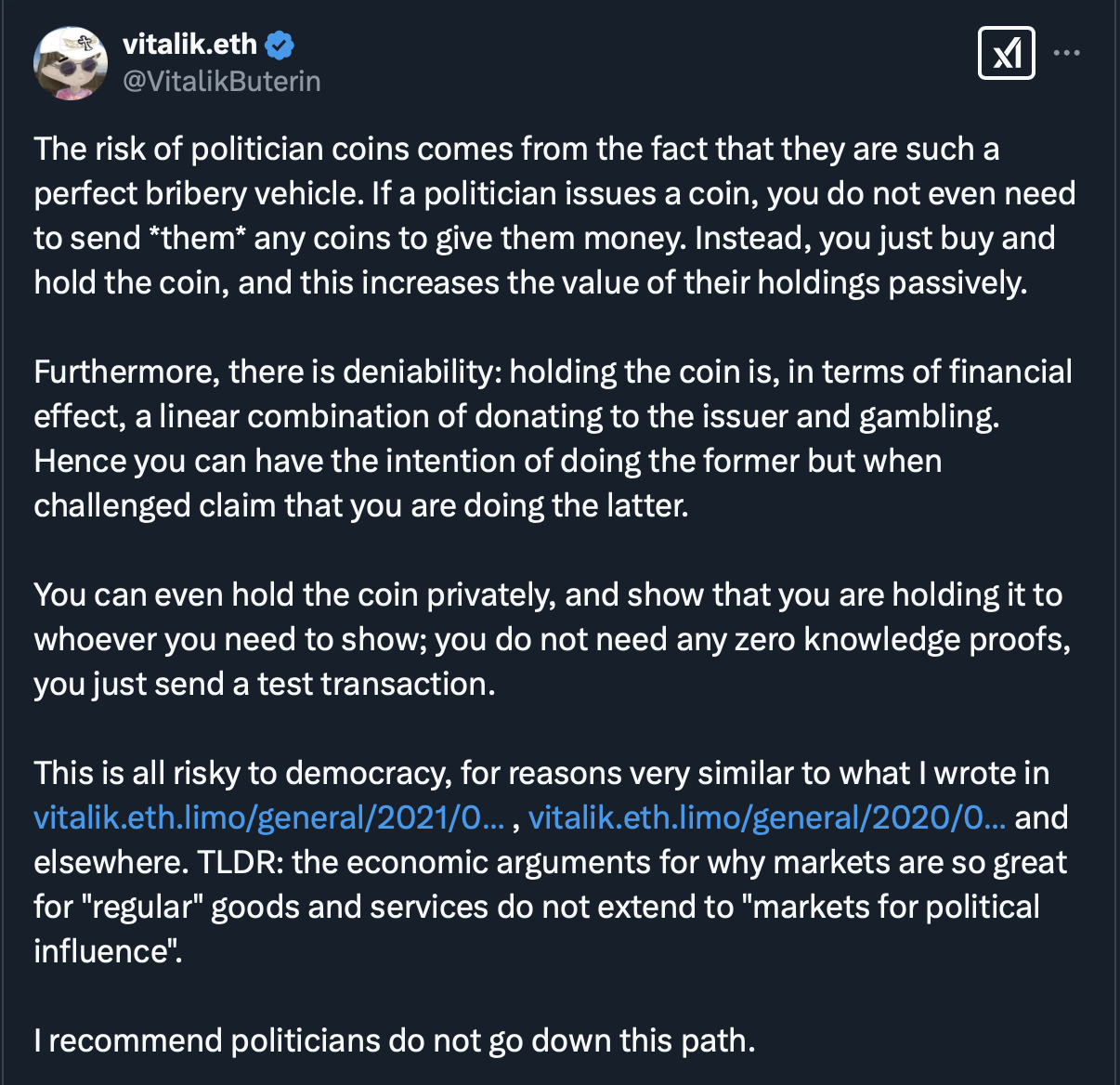The height and width of the screenshot is (1085, 1120).
Task: Open the three-dot more options menu
Action: (x=1067, y=53)
